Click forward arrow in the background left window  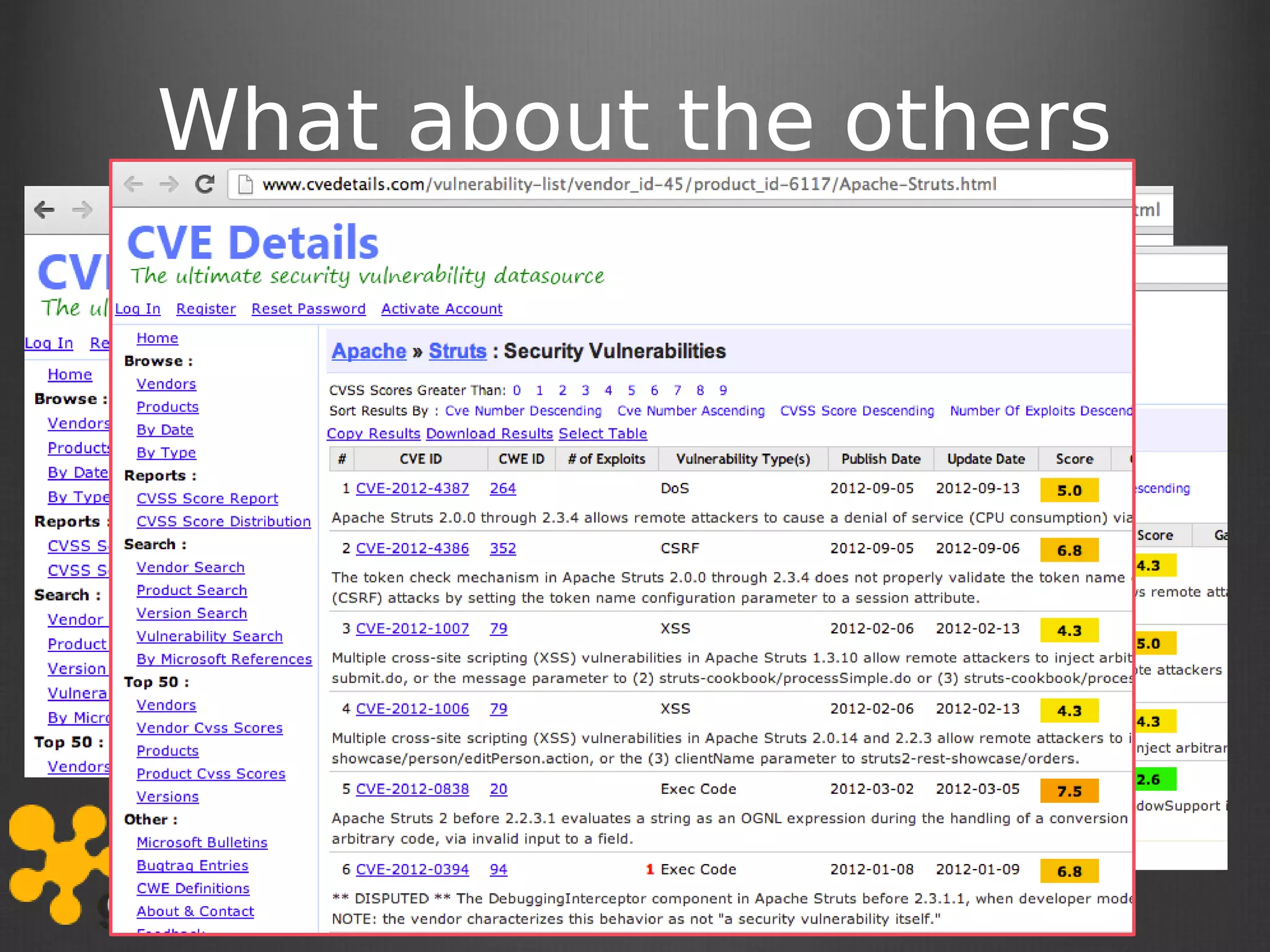point(82,209)
